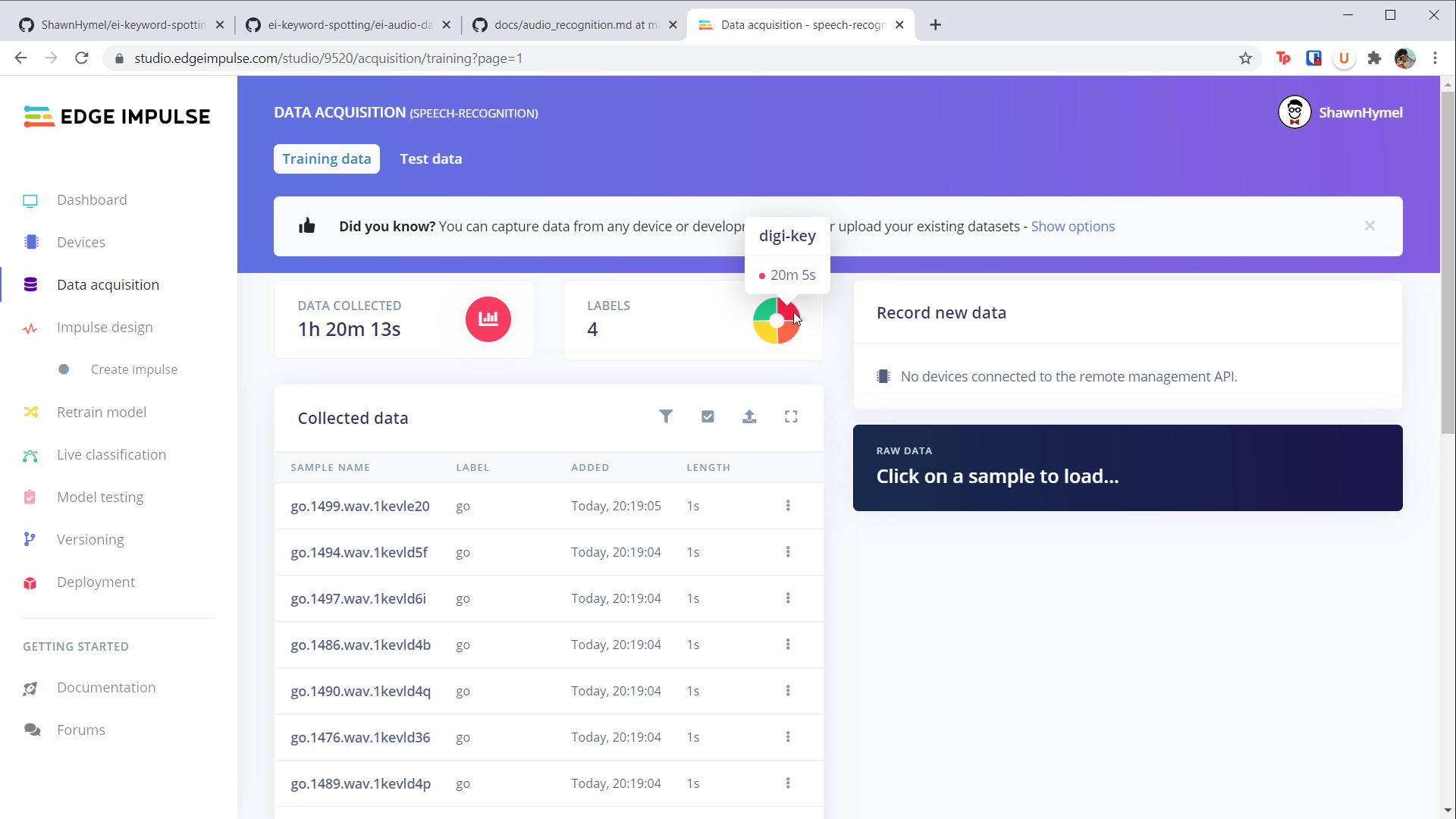
Task: Switch to the Test data tab
Action: (x=431, y=158)
